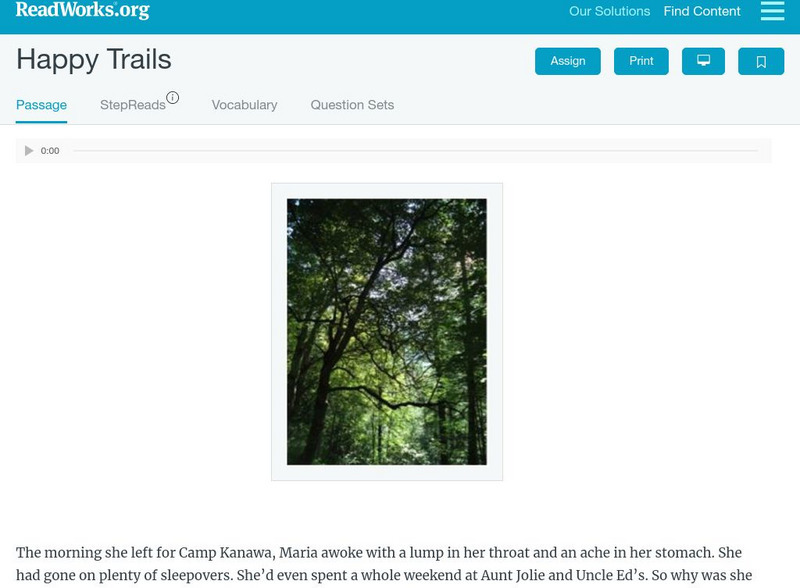Select the Passage tab
Viewport: 800px width, 588px height.
click(x=41, y=105)
